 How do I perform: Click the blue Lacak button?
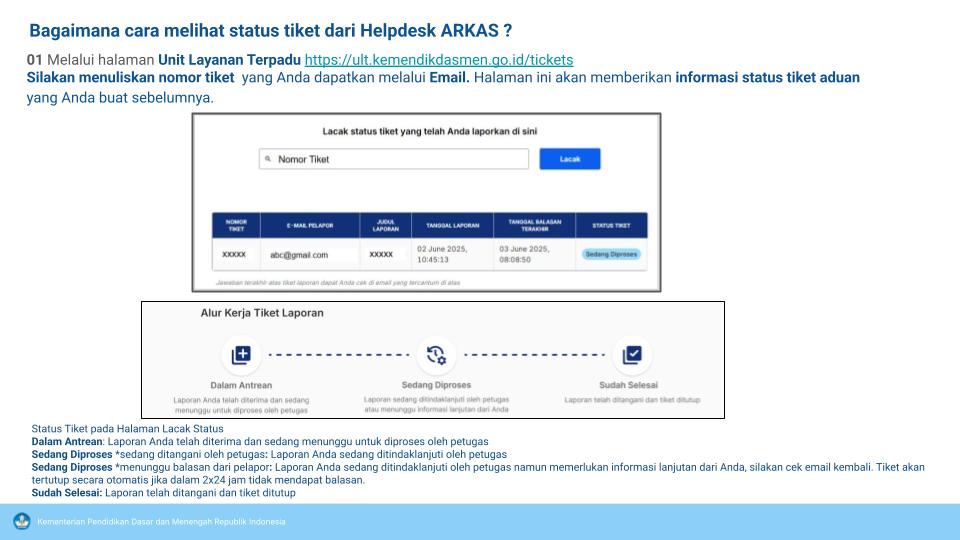tap(569, 159)
